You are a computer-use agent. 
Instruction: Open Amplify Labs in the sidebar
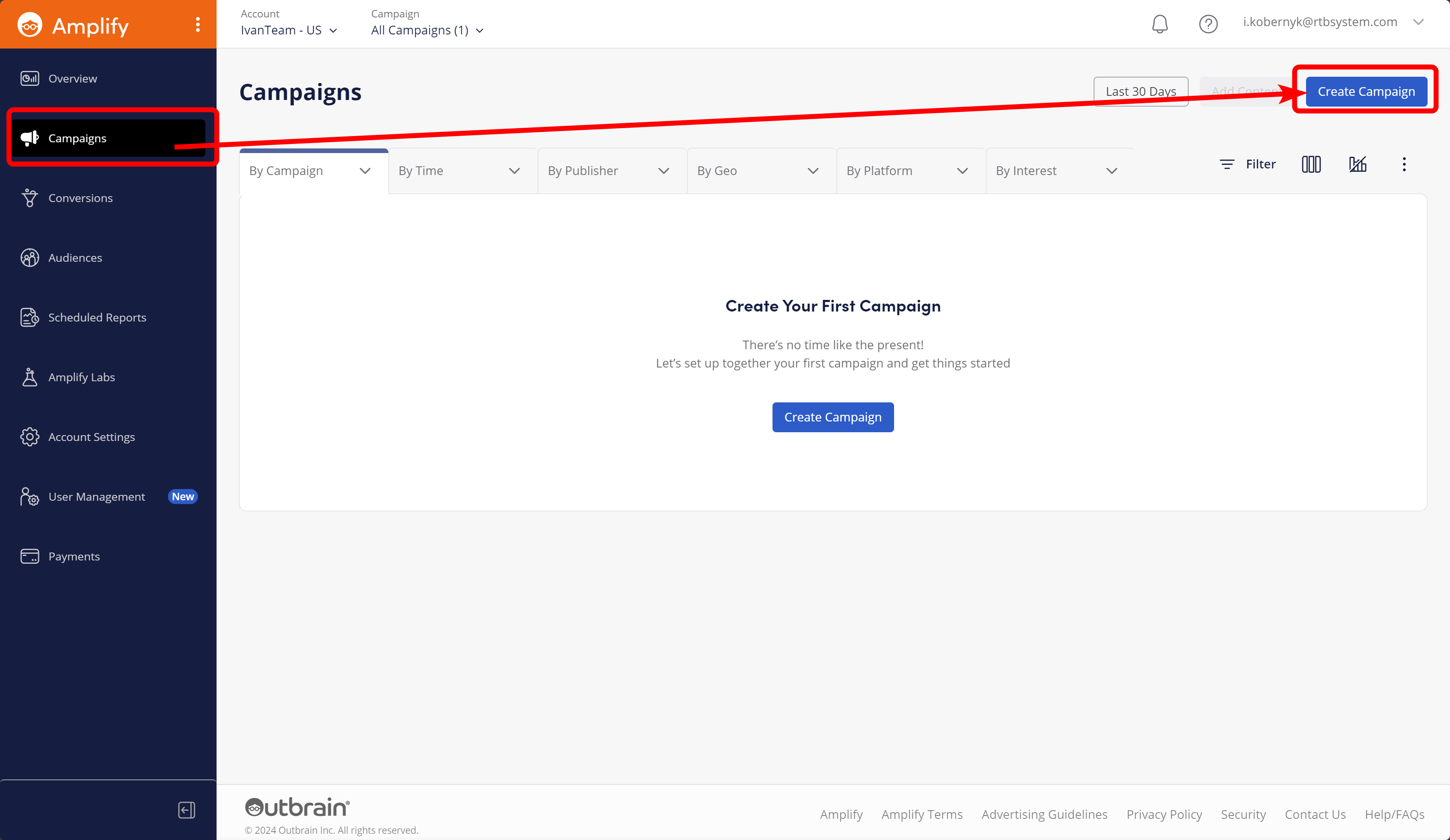[108, 377]
